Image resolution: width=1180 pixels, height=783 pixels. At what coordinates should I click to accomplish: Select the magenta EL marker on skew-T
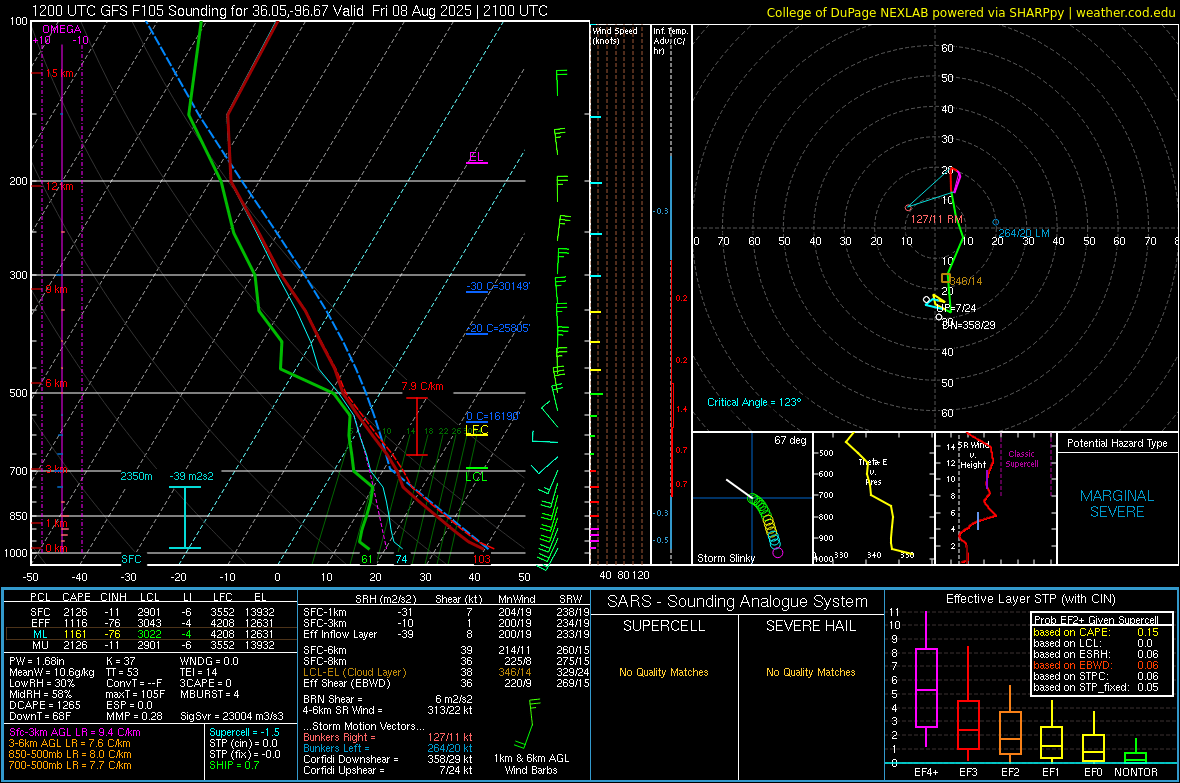click(x=476, y=157)
